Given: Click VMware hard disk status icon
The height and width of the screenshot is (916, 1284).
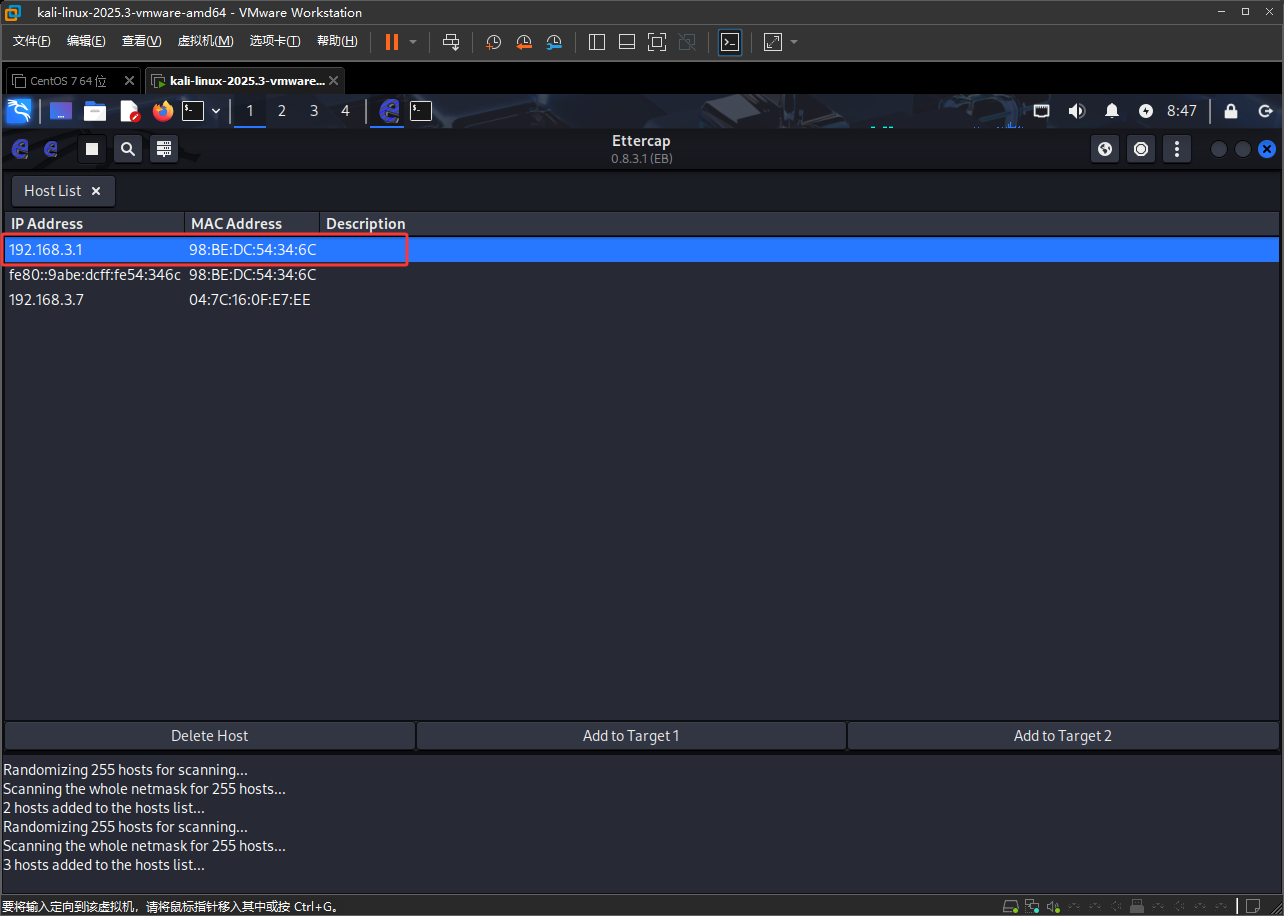Looking at the screenshot, I should click(x=1011, y=906).
